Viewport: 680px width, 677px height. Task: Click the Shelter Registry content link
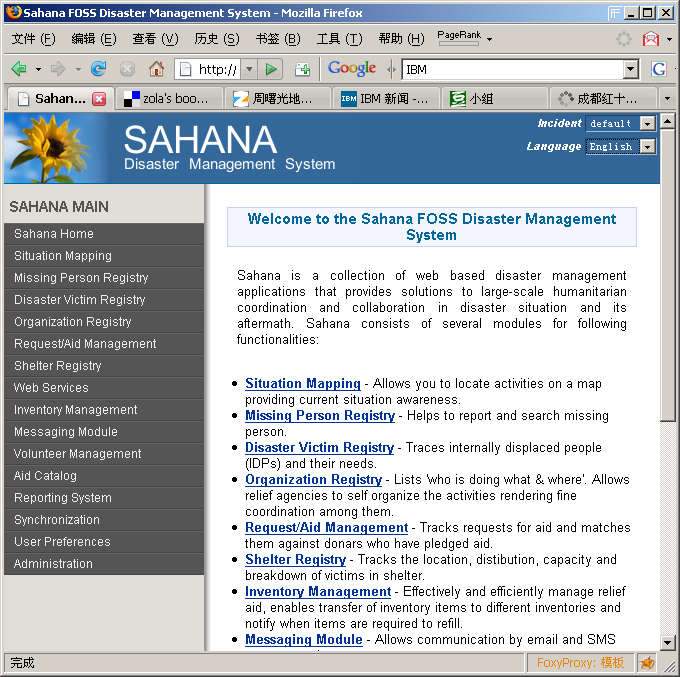tap(295, 559)
